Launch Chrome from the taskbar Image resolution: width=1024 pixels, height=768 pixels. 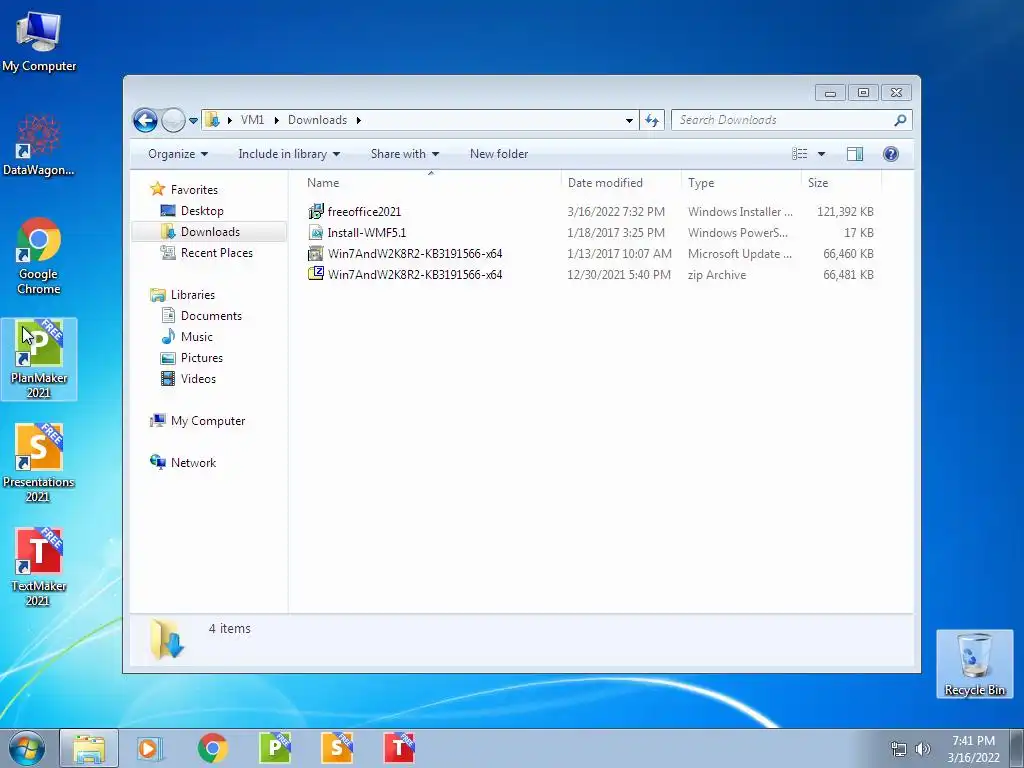point(212,748)
